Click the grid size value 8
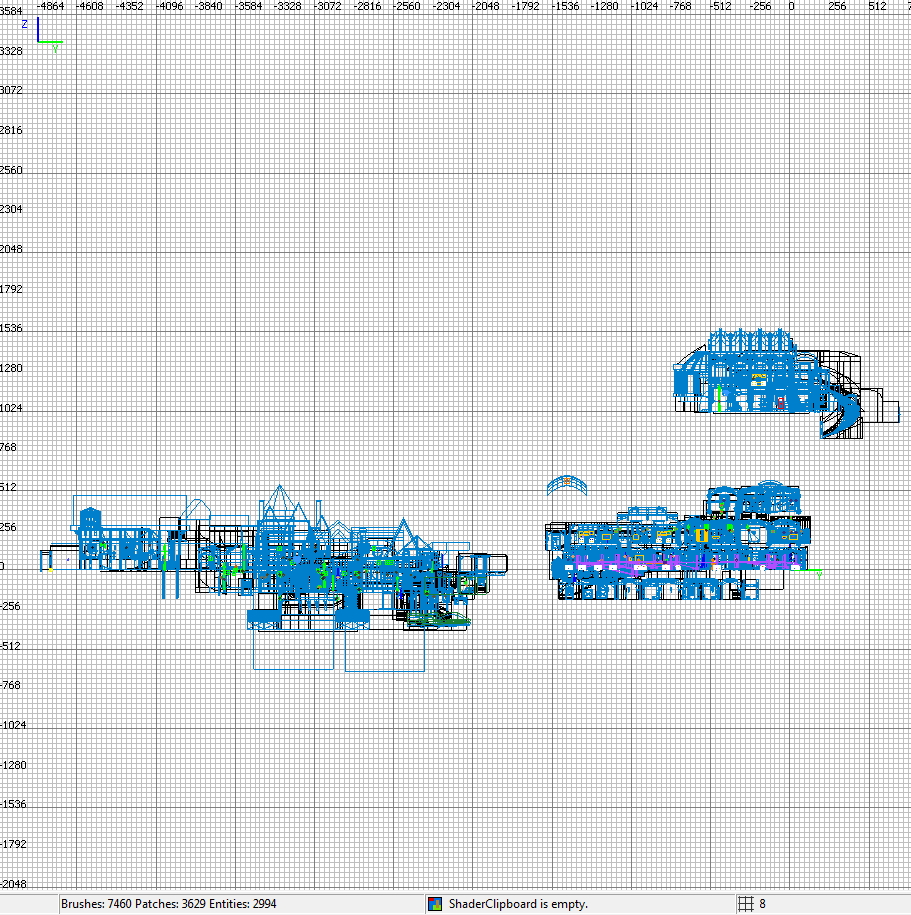Viewport: 911px width, 915px height. (x=762, y=904)
